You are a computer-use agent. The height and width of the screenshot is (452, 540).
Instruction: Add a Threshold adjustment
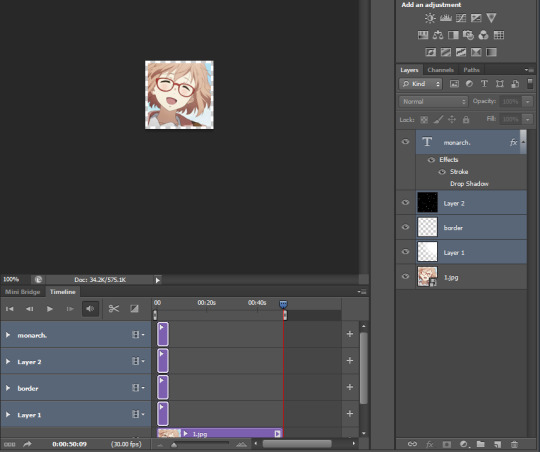pos(461,52)
